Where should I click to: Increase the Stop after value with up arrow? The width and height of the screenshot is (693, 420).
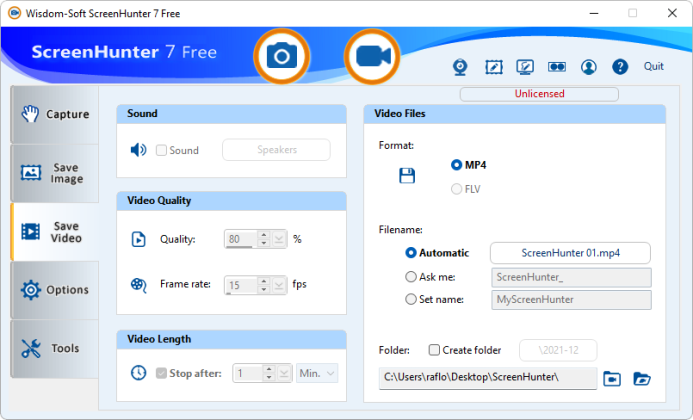pyautogui.click(x=269, y=369)
